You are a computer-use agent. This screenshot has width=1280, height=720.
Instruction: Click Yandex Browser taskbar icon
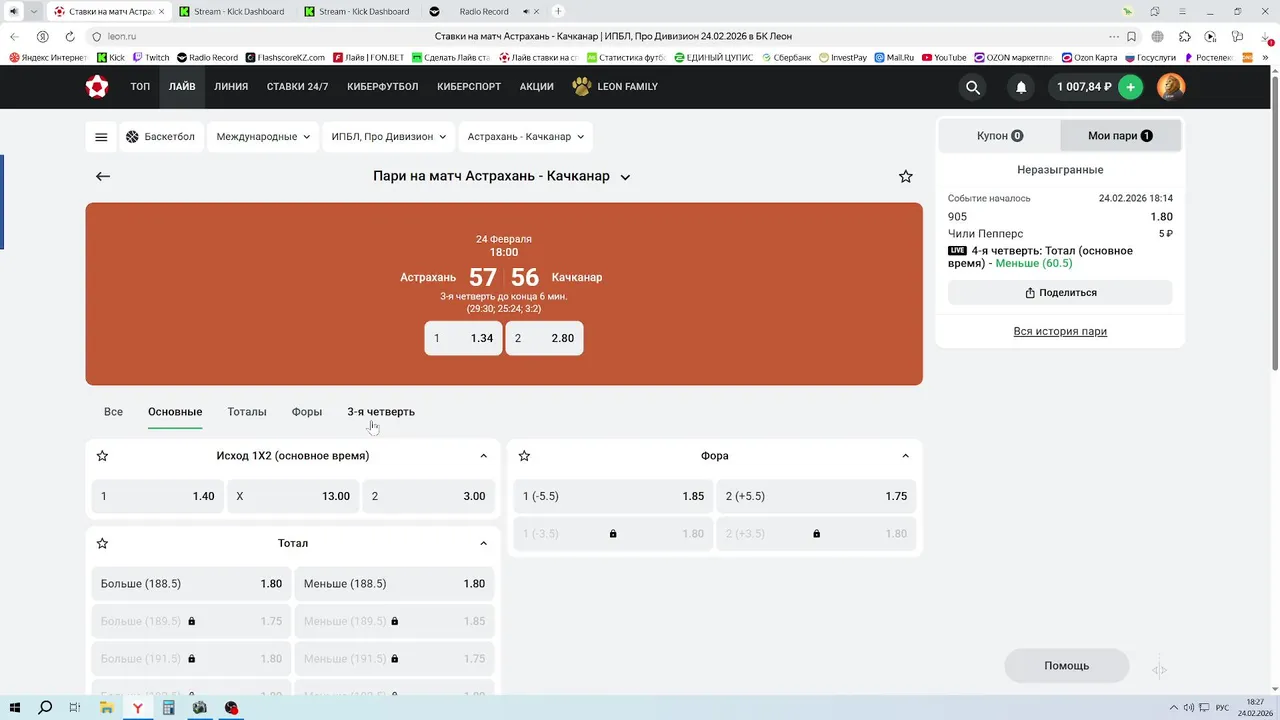coord(138,708)
